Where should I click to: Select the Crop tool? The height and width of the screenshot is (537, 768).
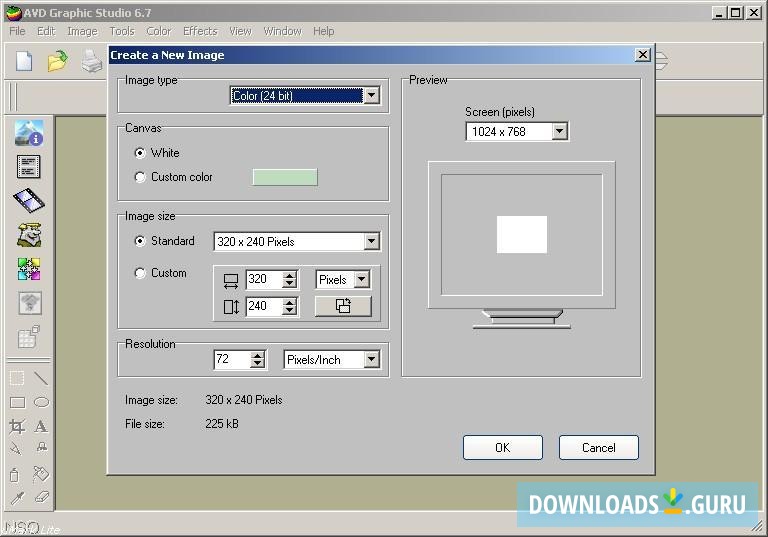click(17, 426)
